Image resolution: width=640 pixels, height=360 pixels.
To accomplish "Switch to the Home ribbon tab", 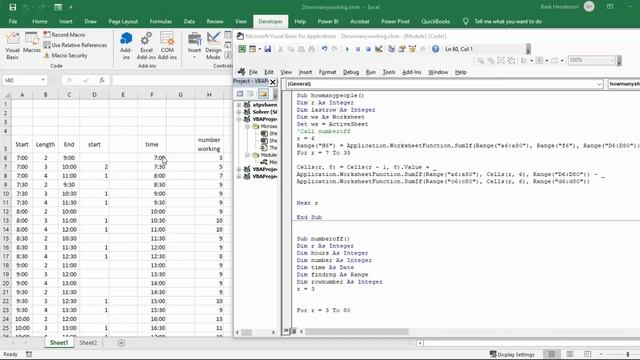I will click(40, 21).
